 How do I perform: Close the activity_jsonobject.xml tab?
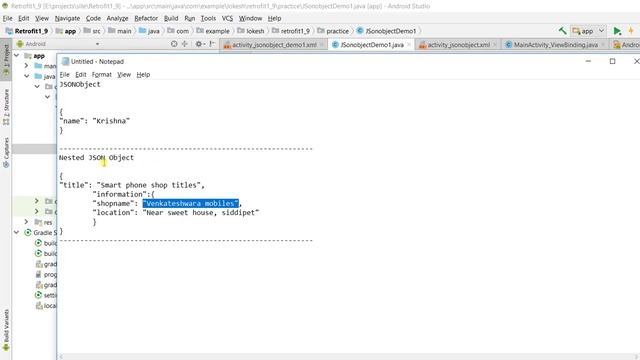click(x=495, y=45)
